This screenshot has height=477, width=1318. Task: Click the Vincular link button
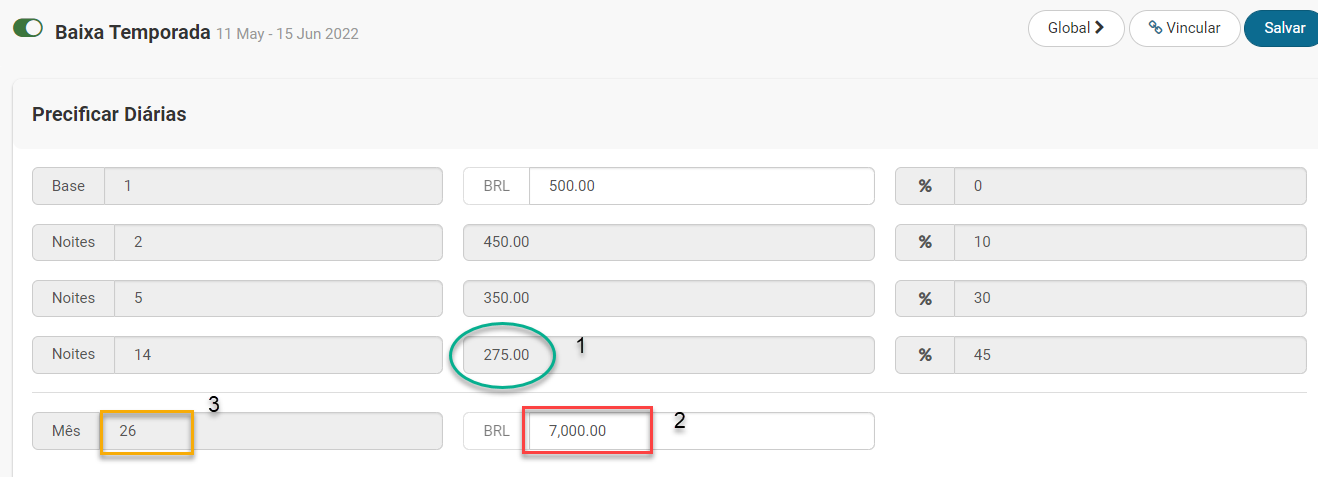tap(1185, 28)
